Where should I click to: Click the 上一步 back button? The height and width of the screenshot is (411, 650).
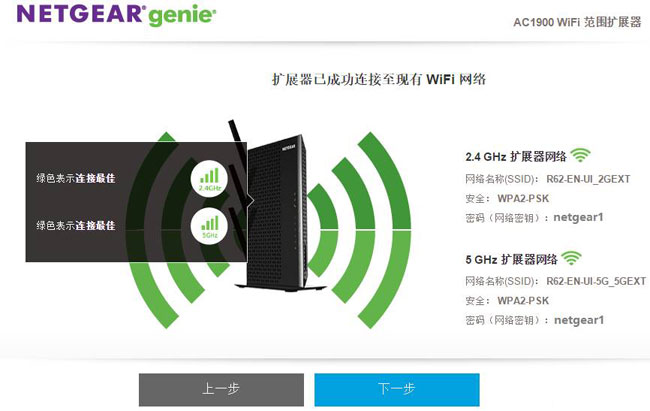click(221, 389)
